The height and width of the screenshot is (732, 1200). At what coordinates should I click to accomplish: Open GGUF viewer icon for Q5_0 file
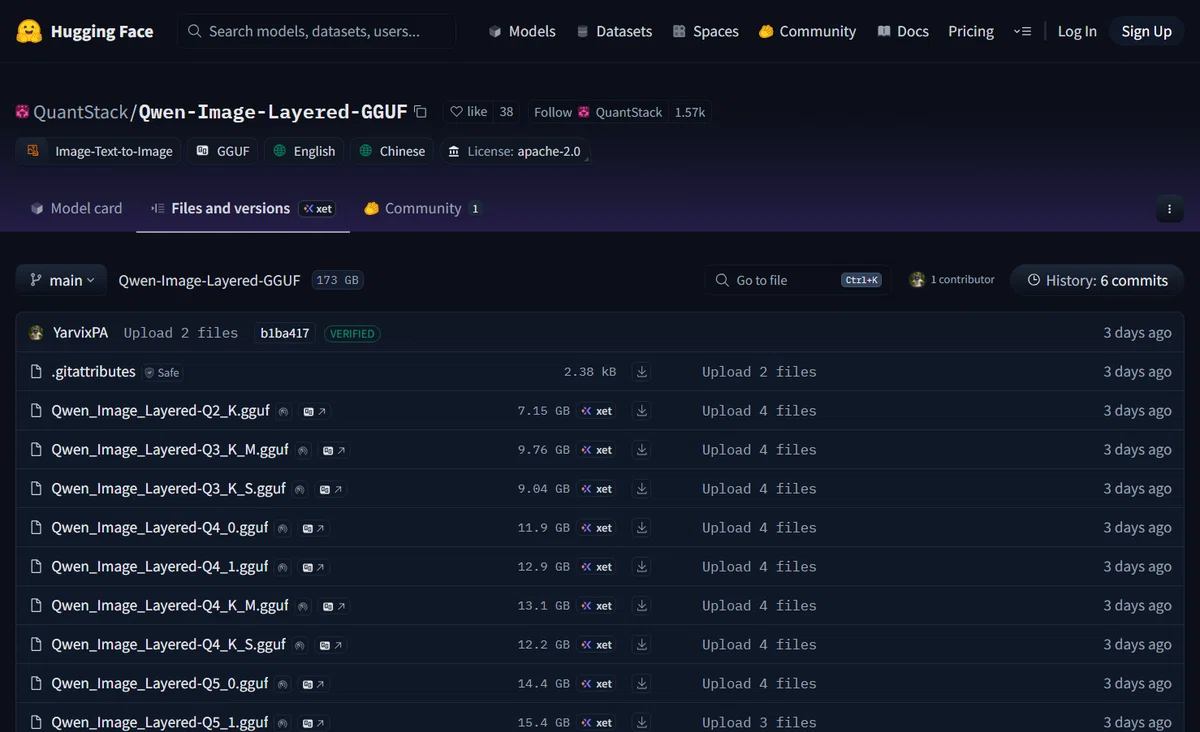pyautogui.click(x=314, y=684)
